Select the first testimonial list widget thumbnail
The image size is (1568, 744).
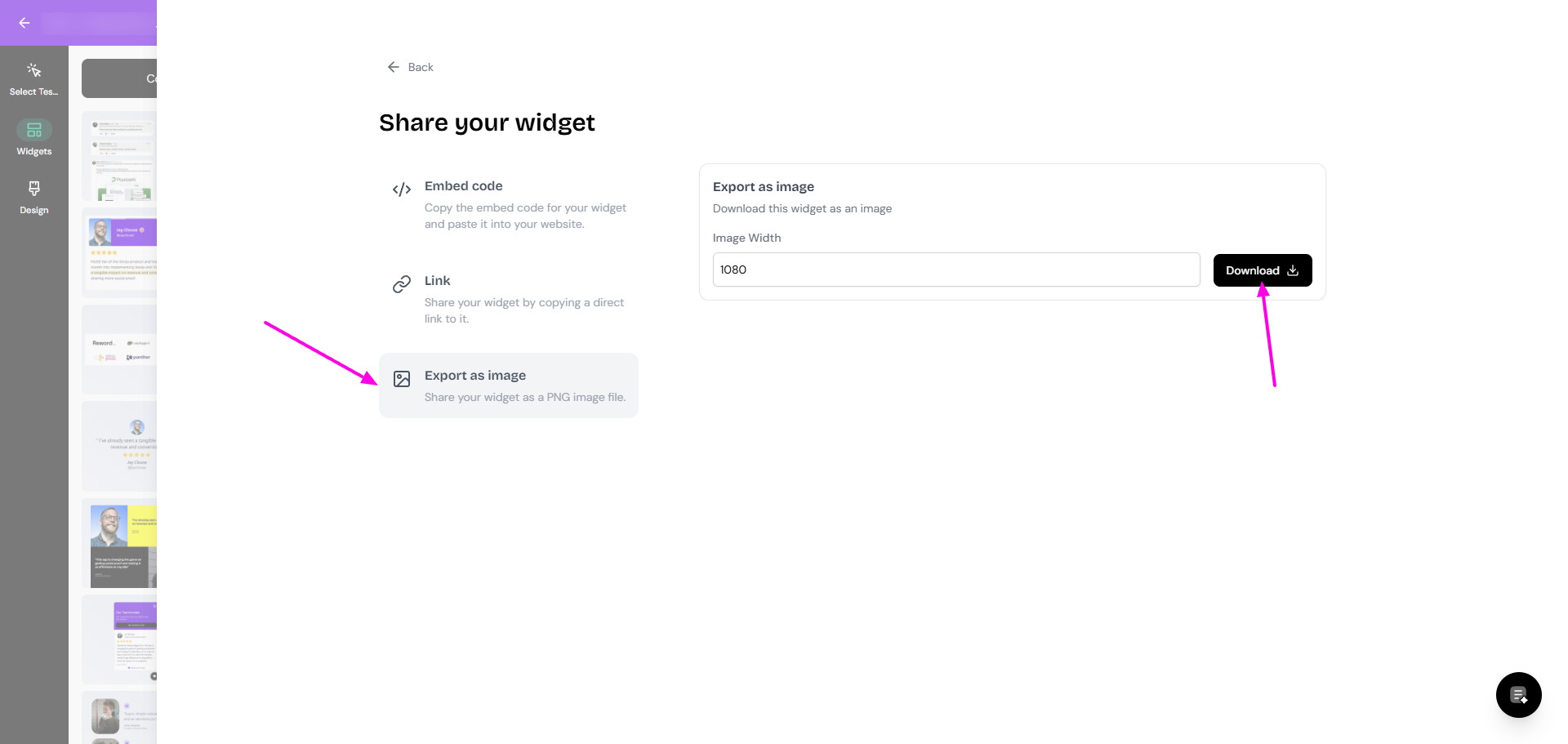pyautogui.click(x=121, y=157)
